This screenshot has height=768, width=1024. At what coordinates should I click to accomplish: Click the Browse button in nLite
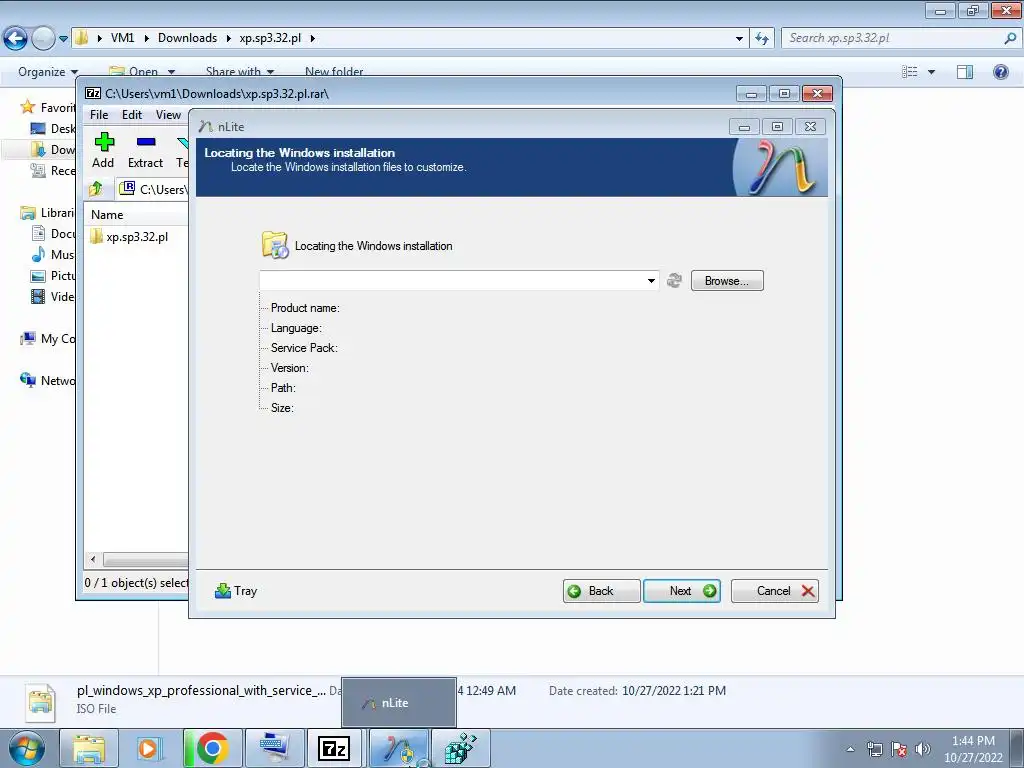pyautogui.click(x=727, y=281)
